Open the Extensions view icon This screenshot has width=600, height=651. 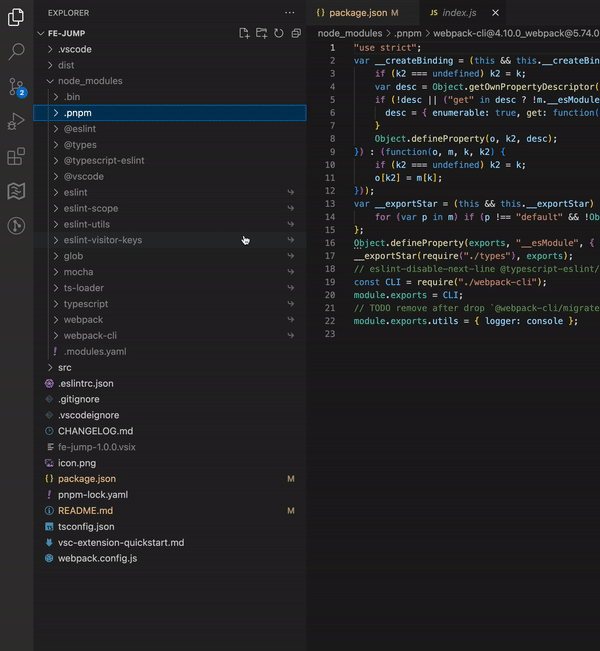(16, 157)
